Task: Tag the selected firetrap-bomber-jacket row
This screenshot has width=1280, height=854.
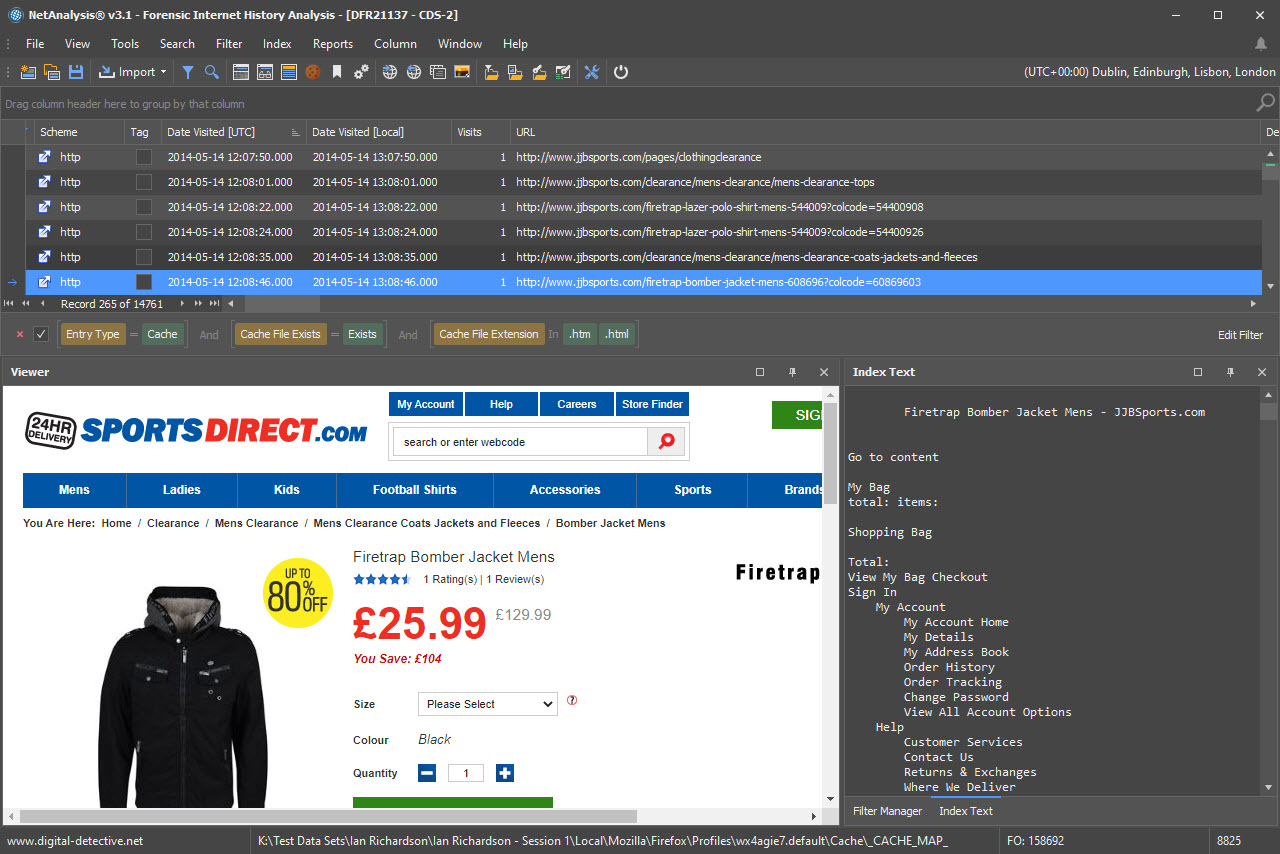Action: point(144,282)
